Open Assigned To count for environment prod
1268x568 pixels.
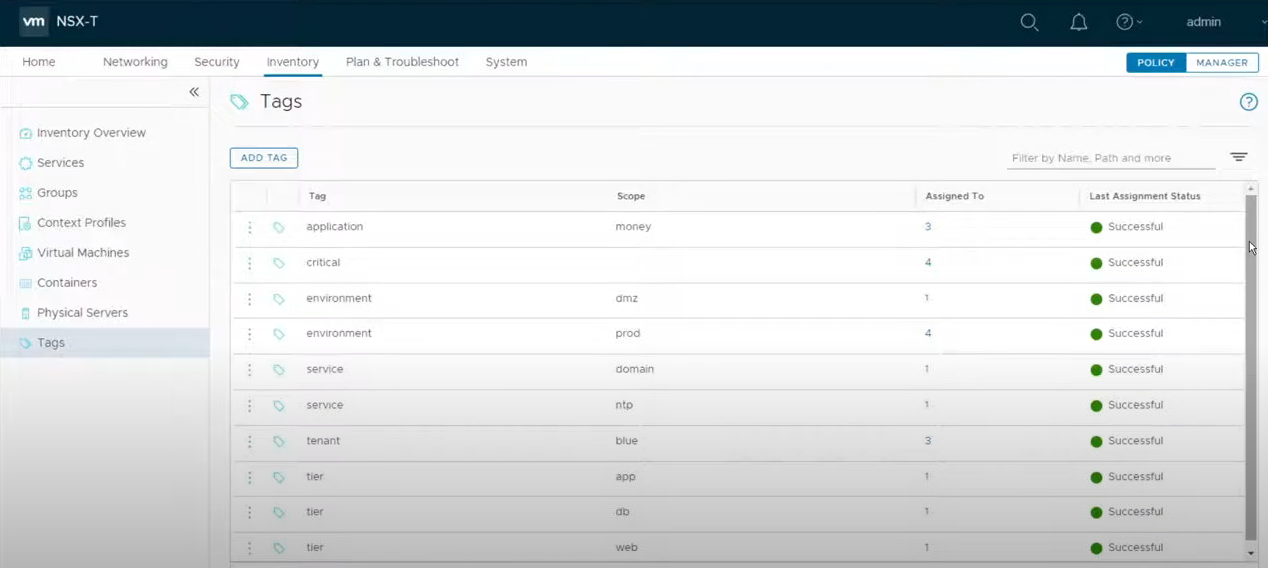pyautogui.click(x=928, y=334)
